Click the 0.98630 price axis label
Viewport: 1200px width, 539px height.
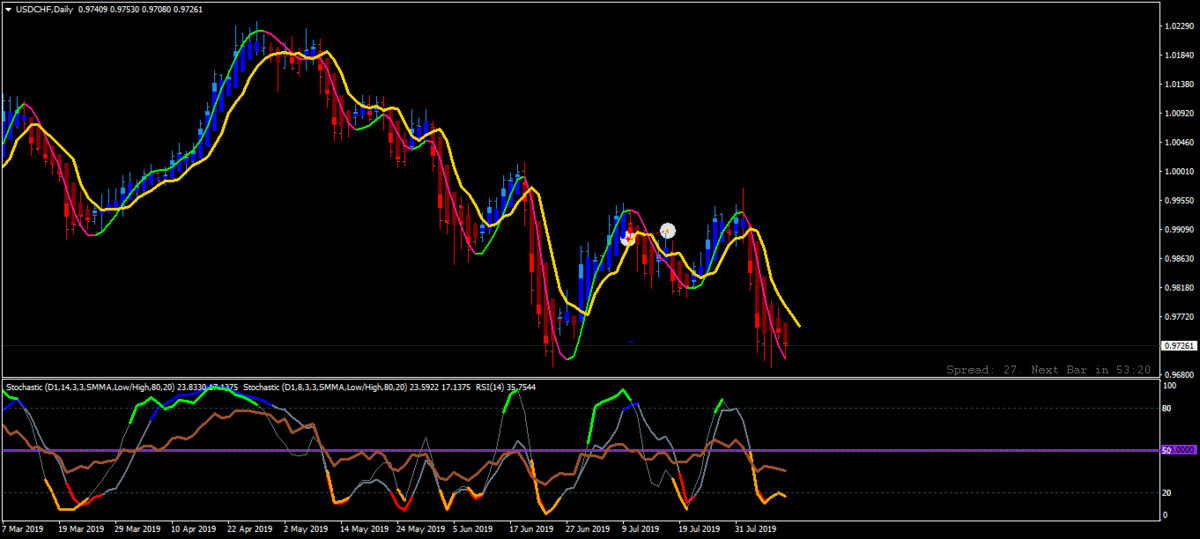[1180, 259]
